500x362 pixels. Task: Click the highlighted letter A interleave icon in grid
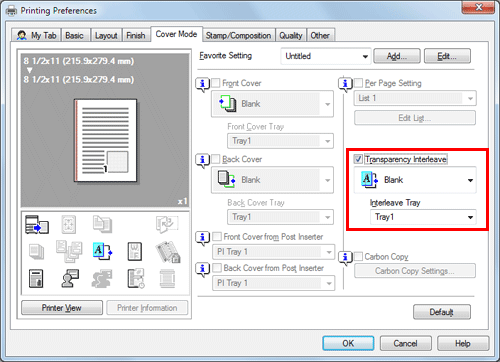[x=102, y=251]
